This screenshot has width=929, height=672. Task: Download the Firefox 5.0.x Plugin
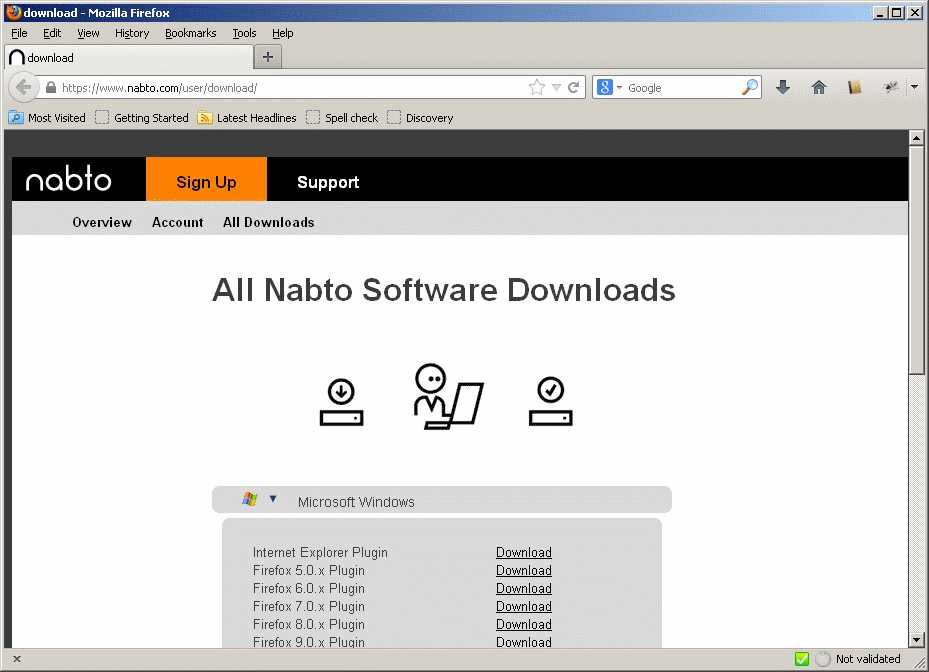[x=524, y=570]
